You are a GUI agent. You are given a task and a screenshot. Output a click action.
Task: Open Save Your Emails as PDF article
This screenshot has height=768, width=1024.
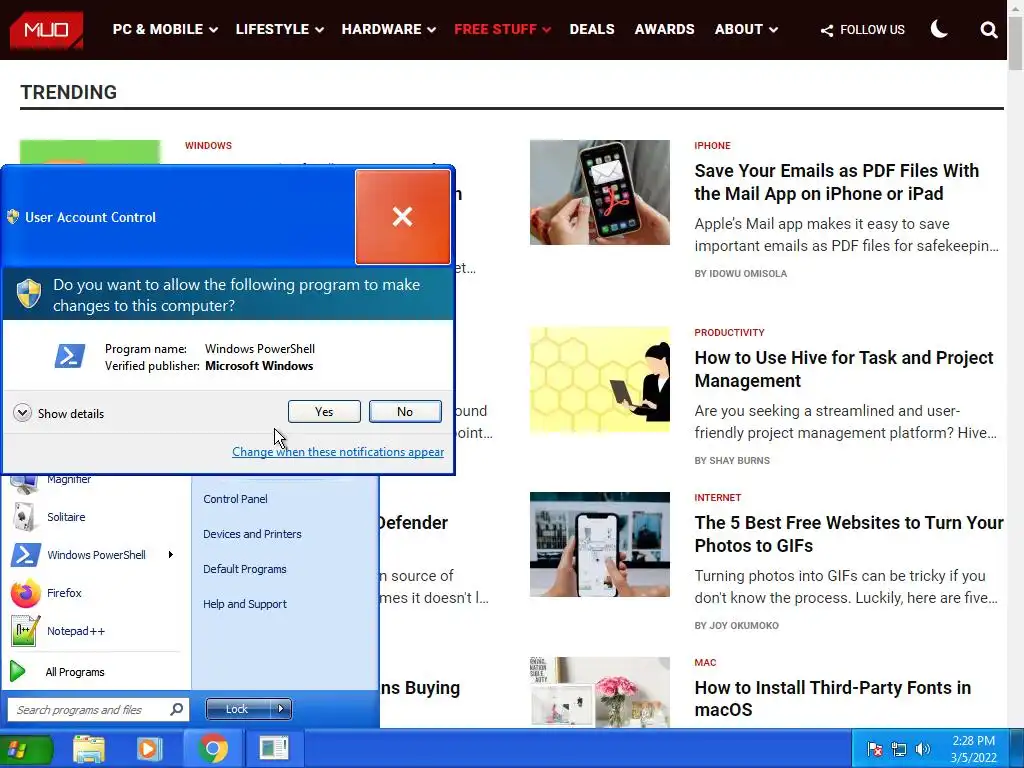[837, 182]
